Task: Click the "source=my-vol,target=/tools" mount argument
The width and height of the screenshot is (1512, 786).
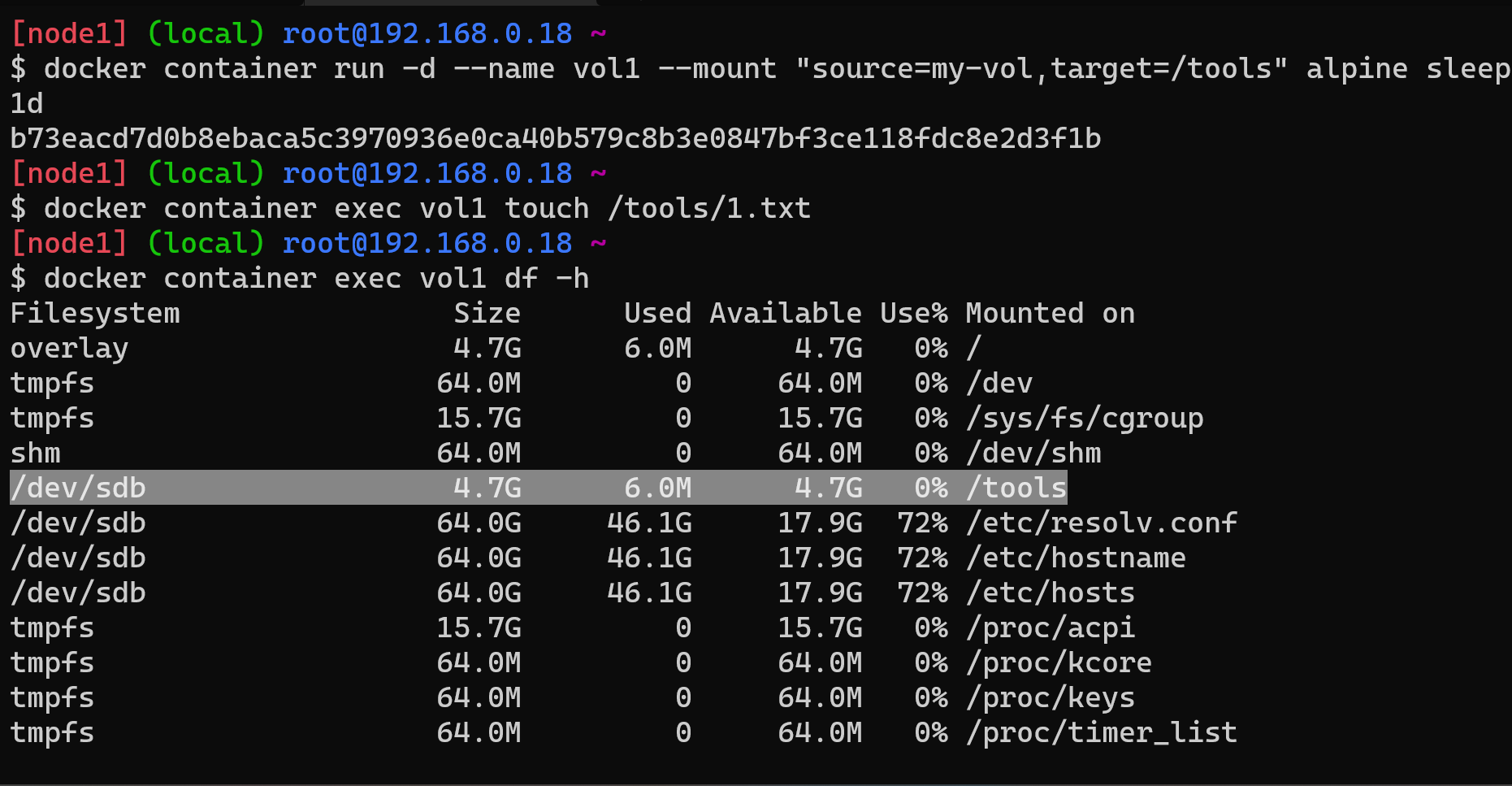Action: pos(1041,69)
